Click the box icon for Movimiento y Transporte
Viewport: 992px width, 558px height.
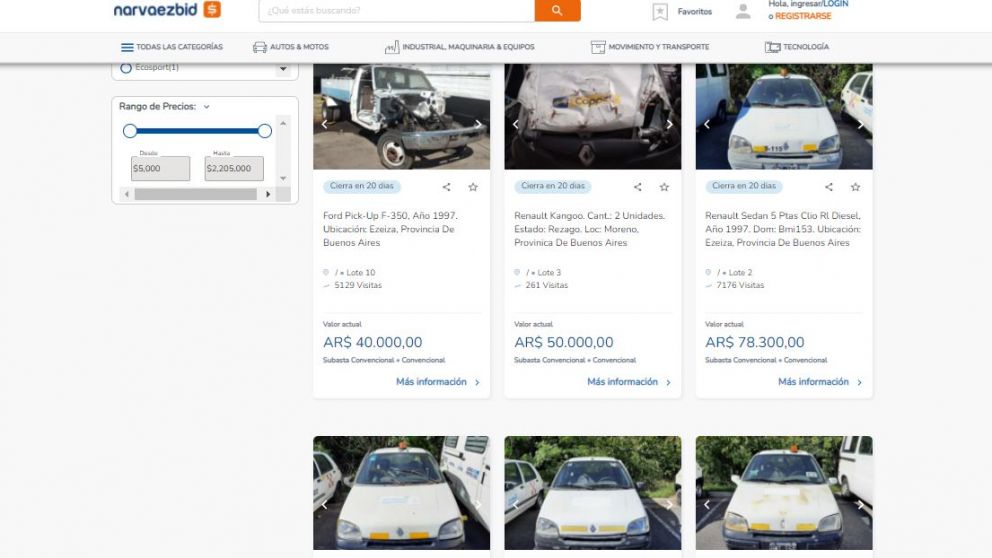[598, 47]
